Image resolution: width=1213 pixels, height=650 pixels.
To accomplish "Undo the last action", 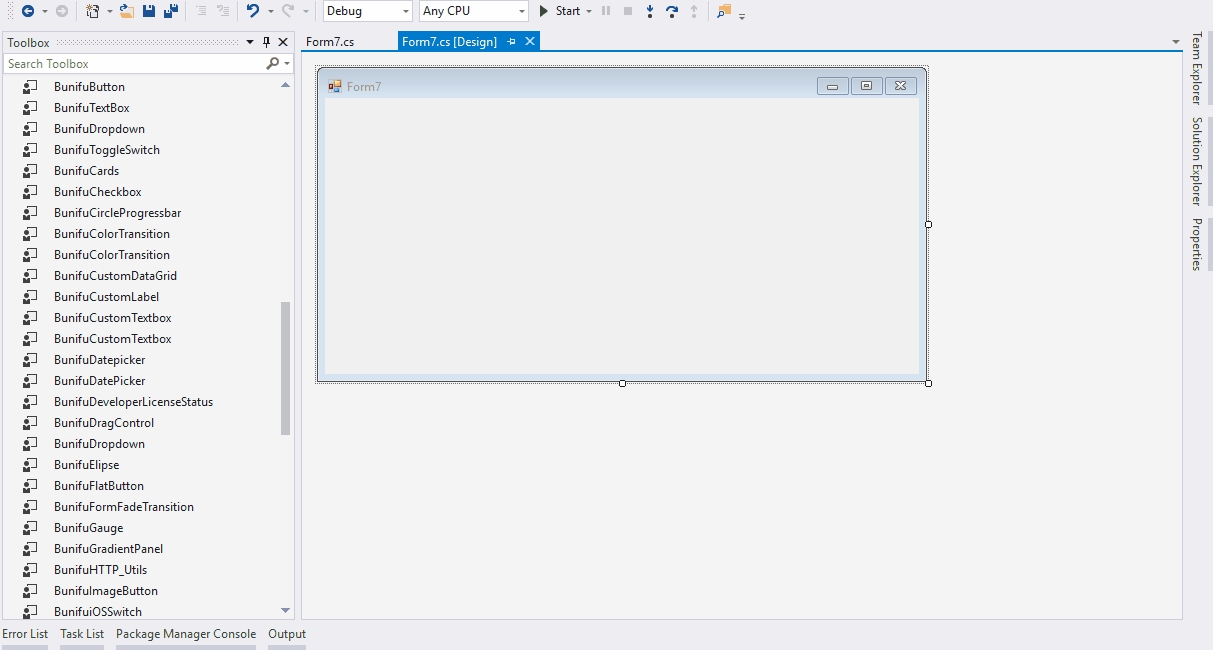I will point(253,11).
